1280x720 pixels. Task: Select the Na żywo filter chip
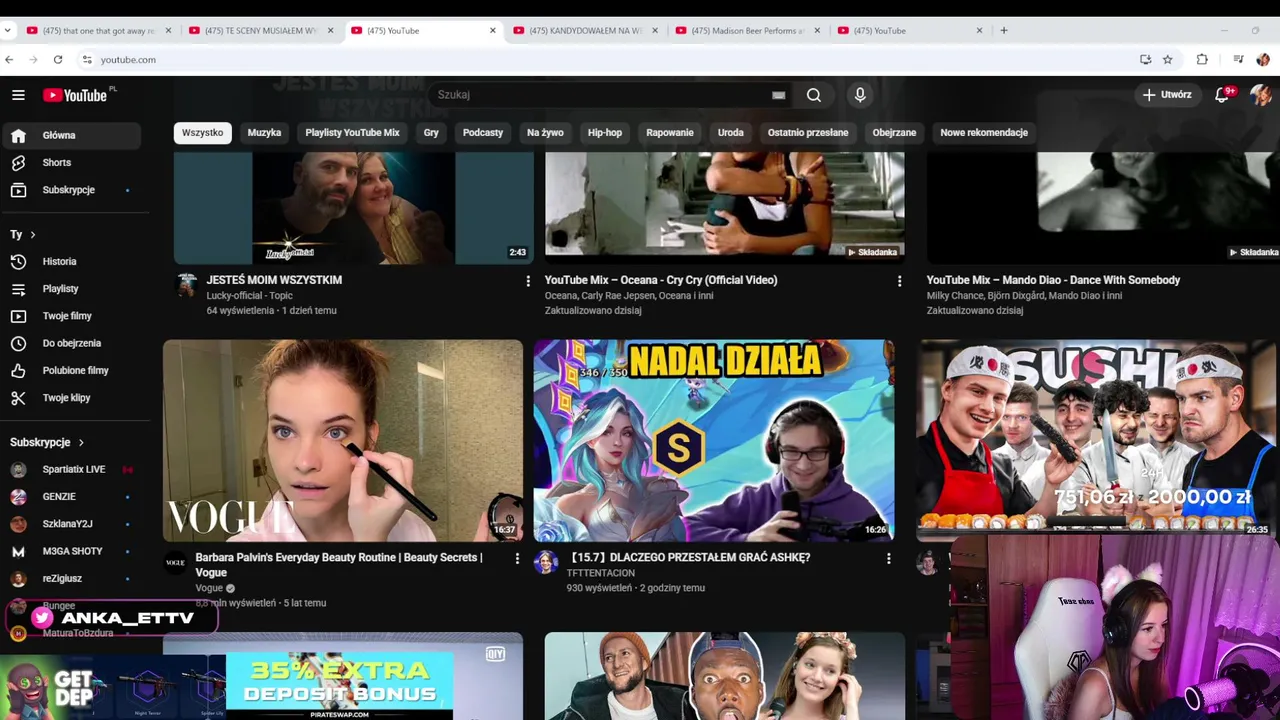pyautogui.click(x=545, y=132)
